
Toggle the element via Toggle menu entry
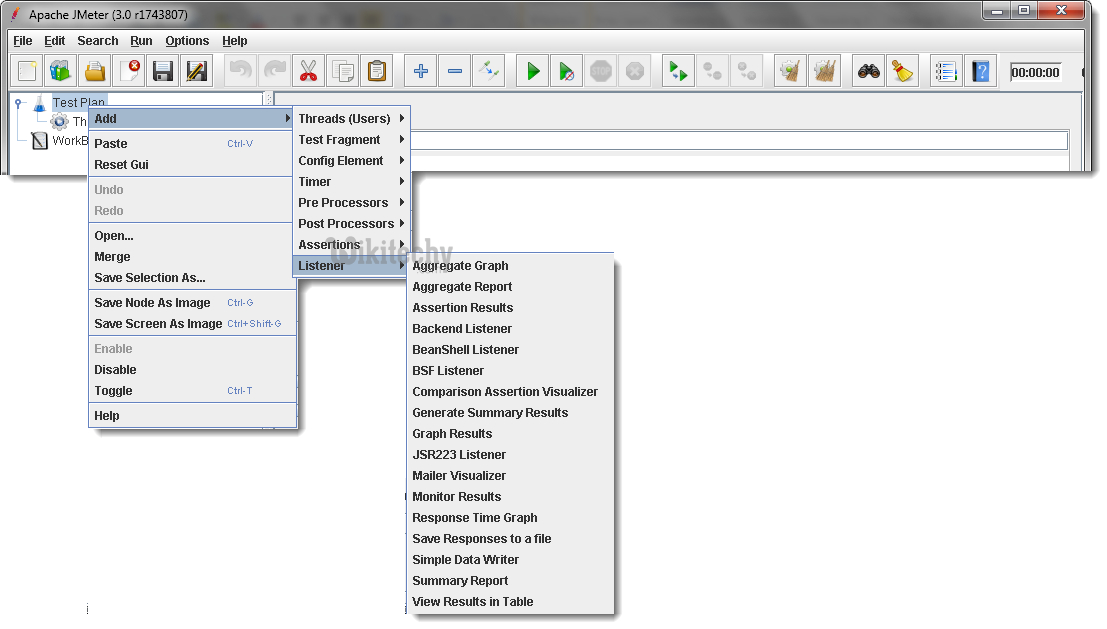[113, 391]
